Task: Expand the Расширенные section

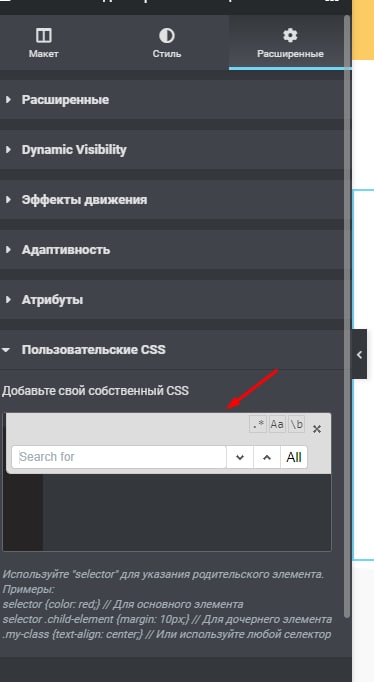Action: click(172, 100)
